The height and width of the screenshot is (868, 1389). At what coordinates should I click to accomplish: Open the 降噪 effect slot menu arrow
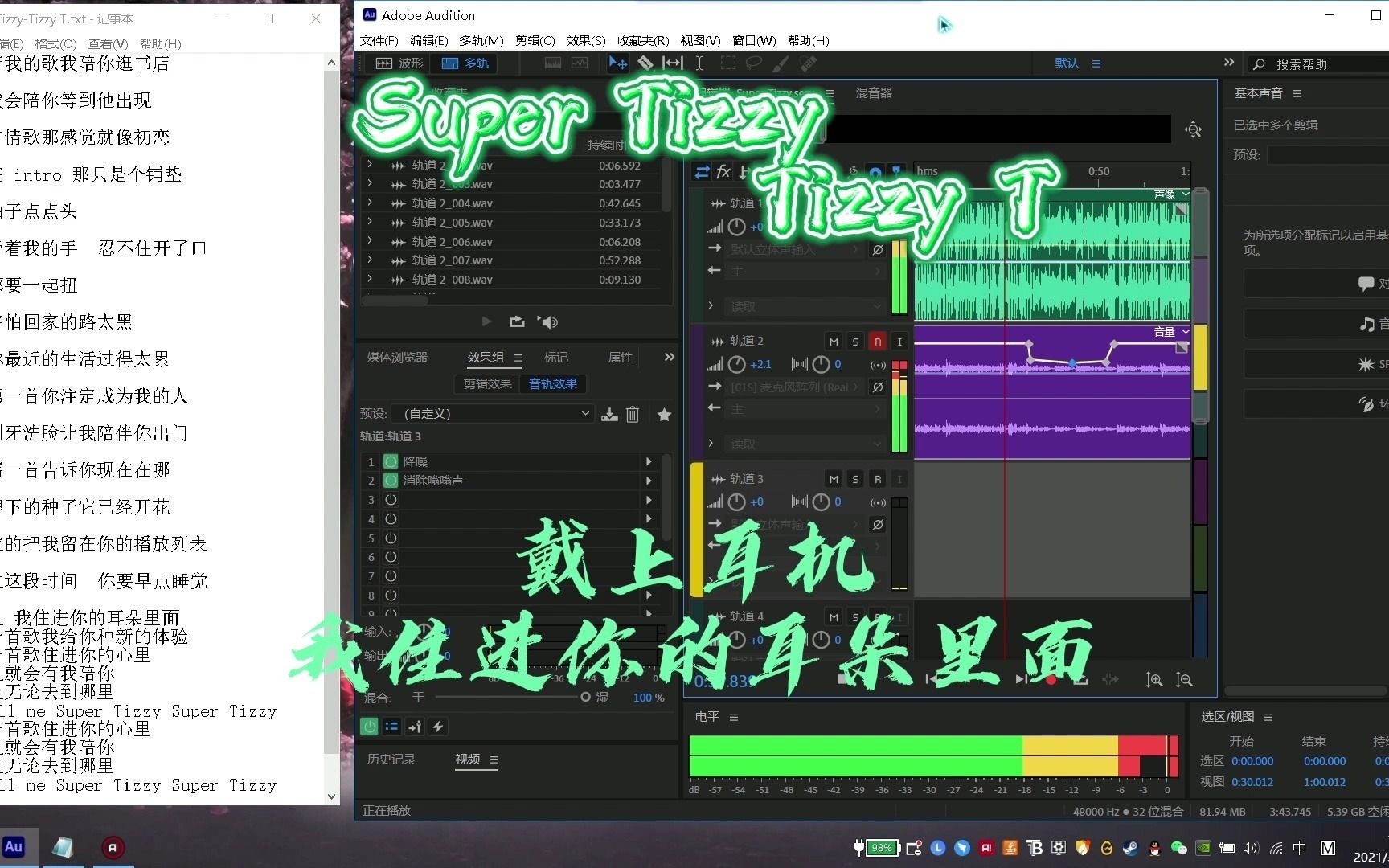click(649, 461)
